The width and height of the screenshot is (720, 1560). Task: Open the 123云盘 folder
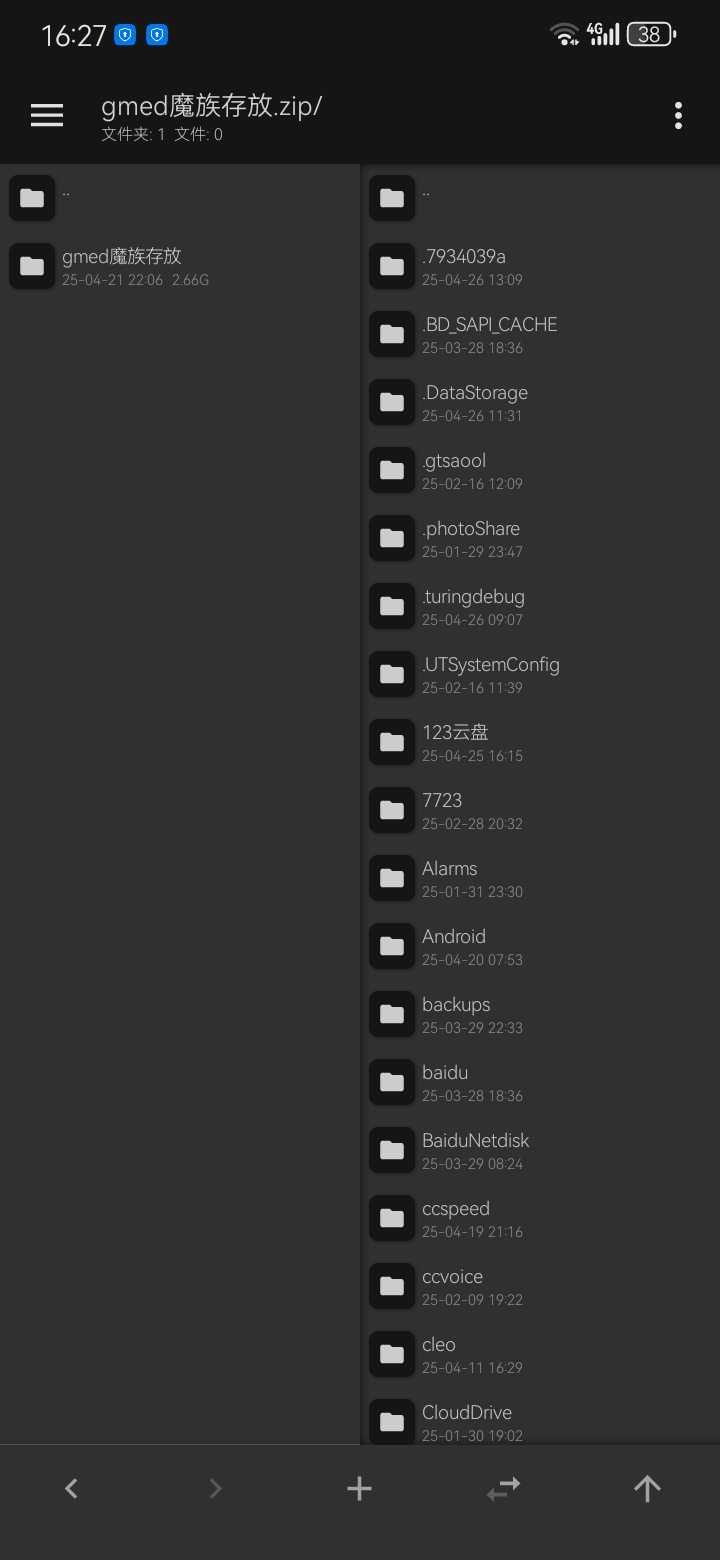[x=540, y=742]
